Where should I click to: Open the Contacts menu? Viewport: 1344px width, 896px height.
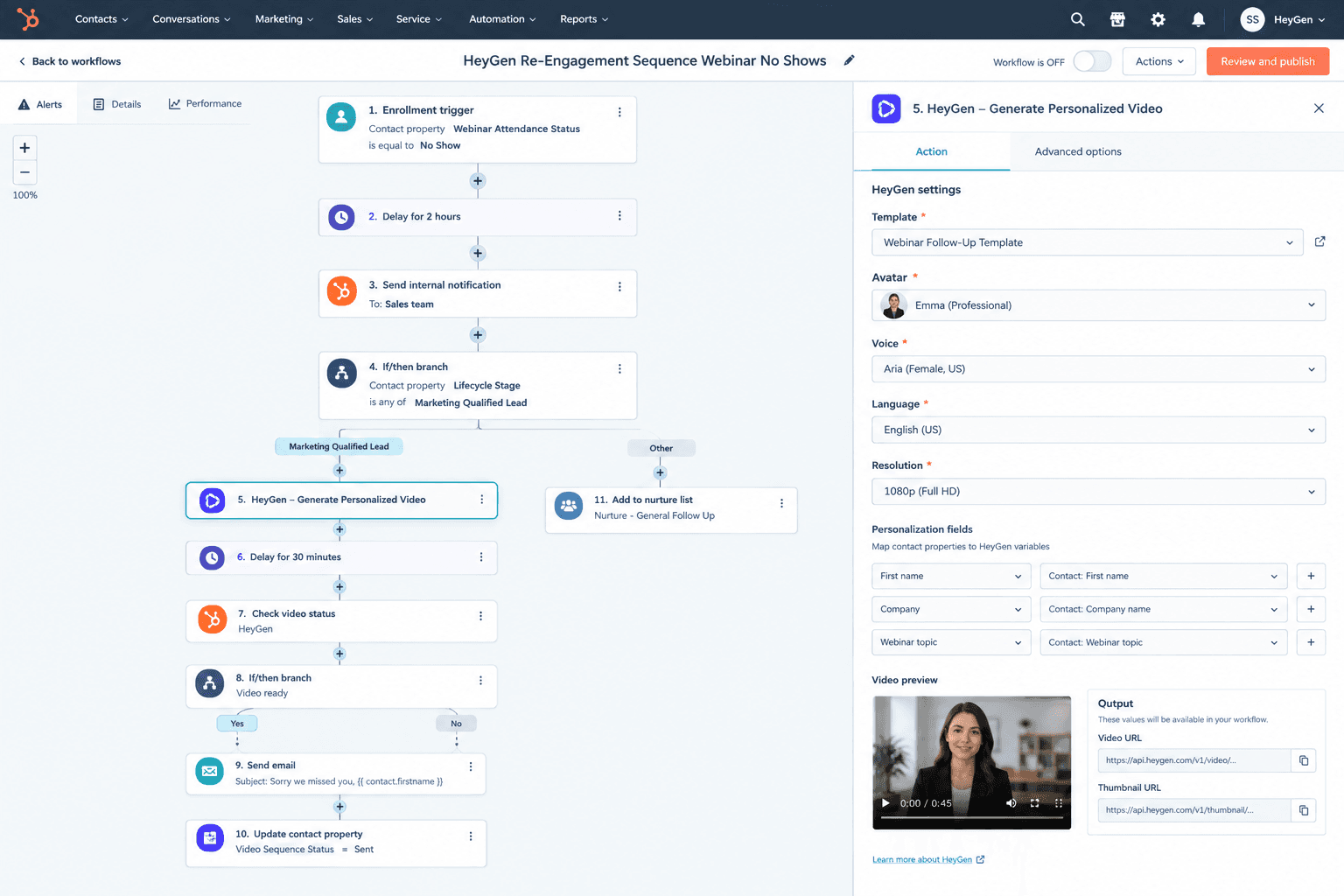click(x=101, y=19)
